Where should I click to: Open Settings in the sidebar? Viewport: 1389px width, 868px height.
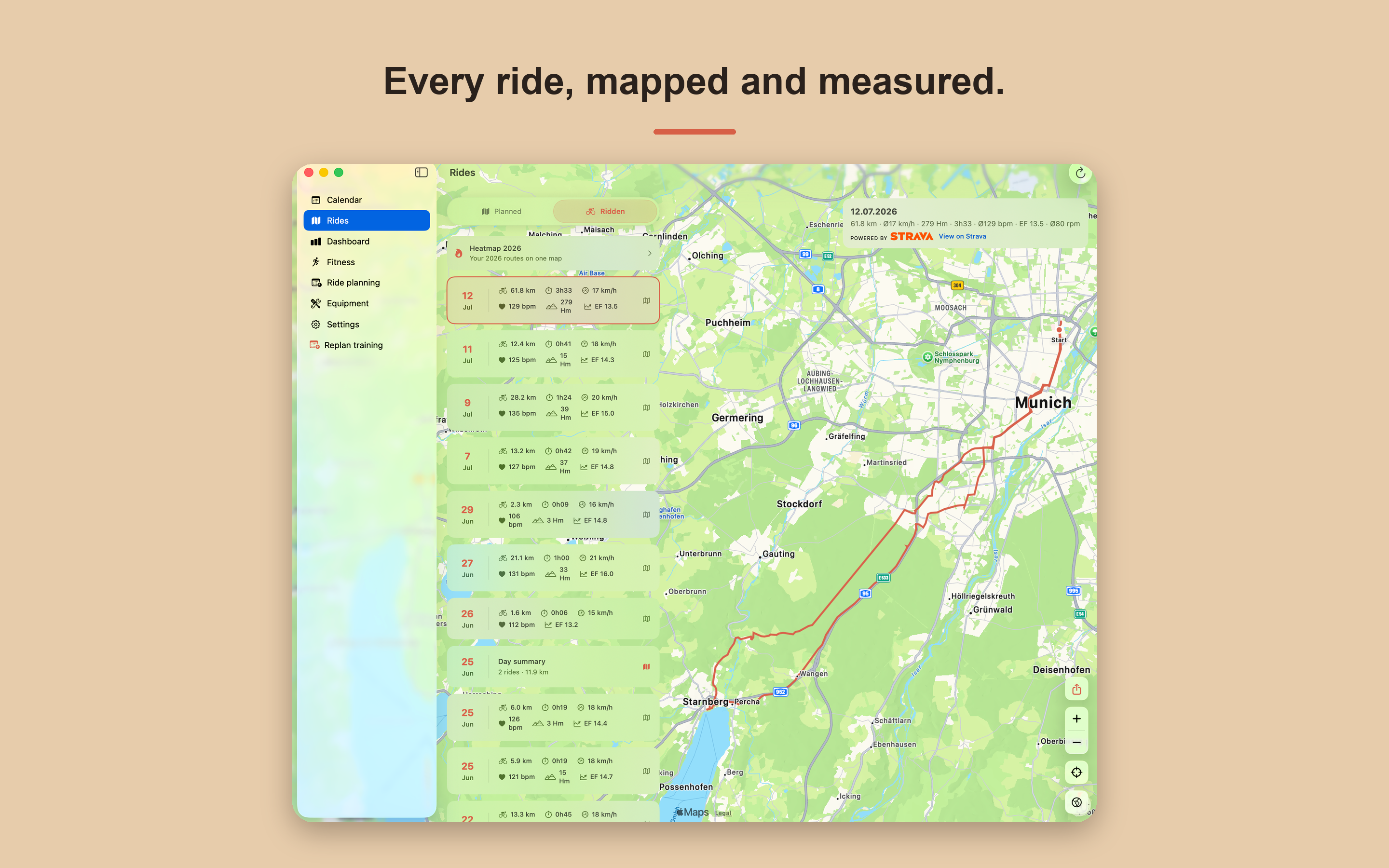click(366, 325)
